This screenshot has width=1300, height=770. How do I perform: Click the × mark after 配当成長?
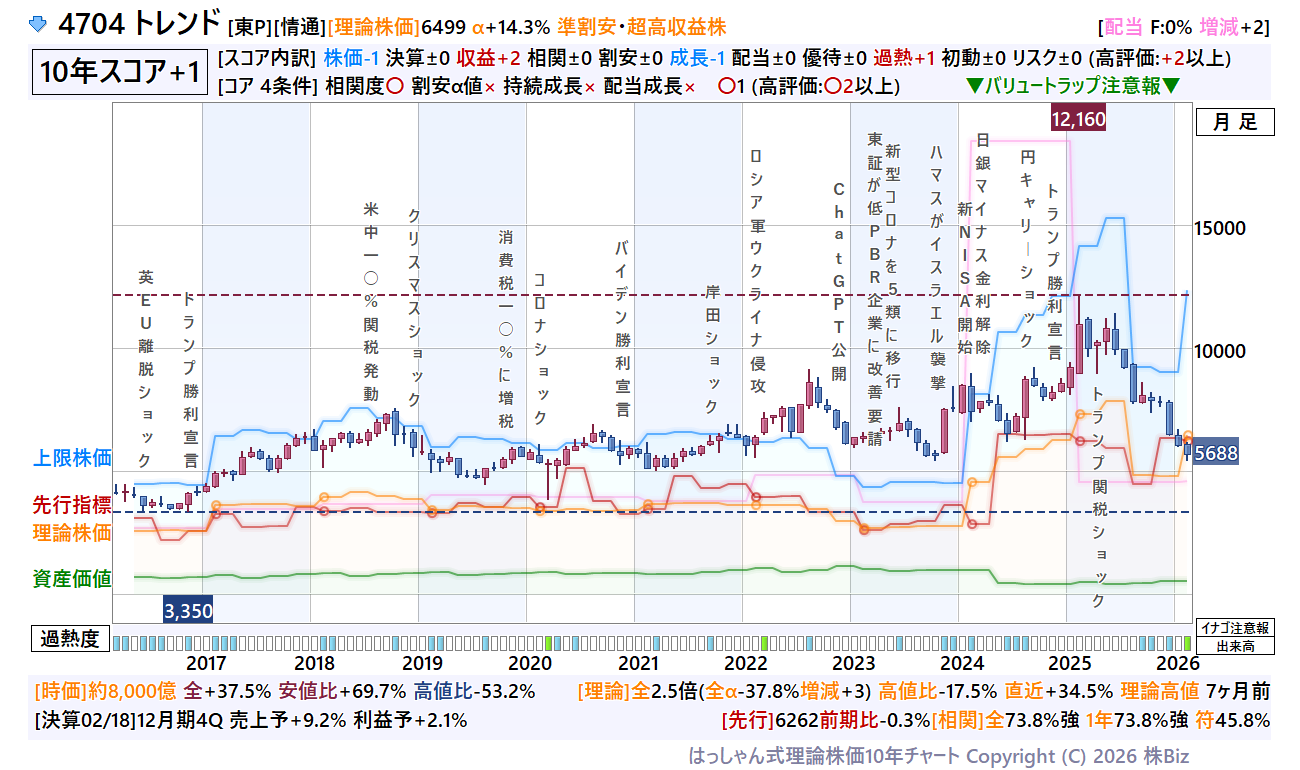coord(689,87)
